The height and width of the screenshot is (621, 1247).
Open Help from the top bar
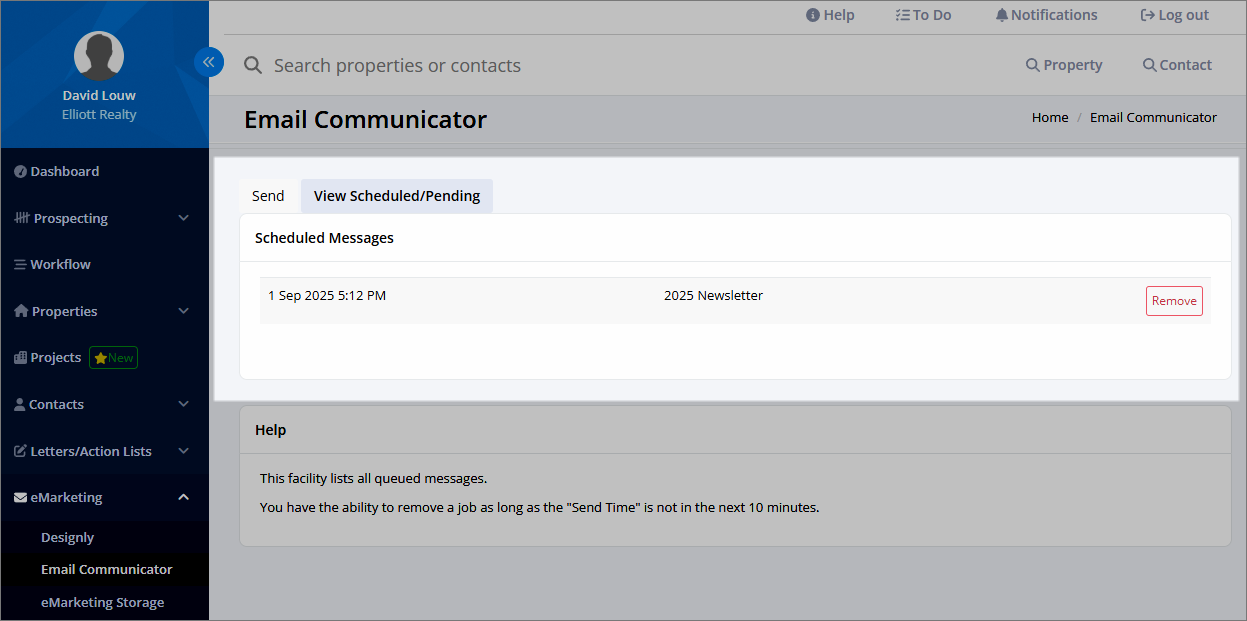[830, 15]
